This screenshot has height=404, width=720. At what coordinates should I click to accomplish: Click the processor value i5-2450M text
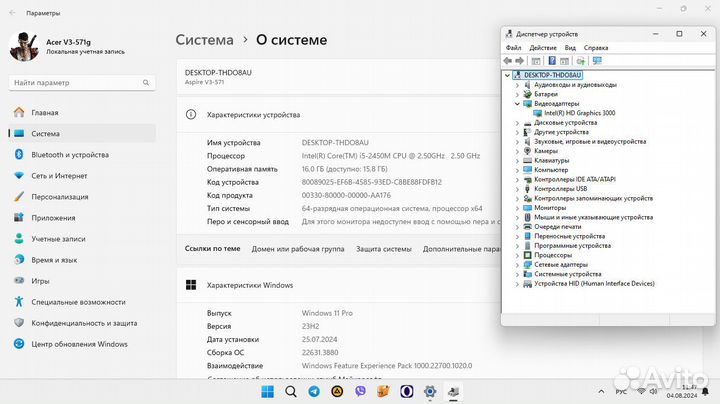[390, 156]
